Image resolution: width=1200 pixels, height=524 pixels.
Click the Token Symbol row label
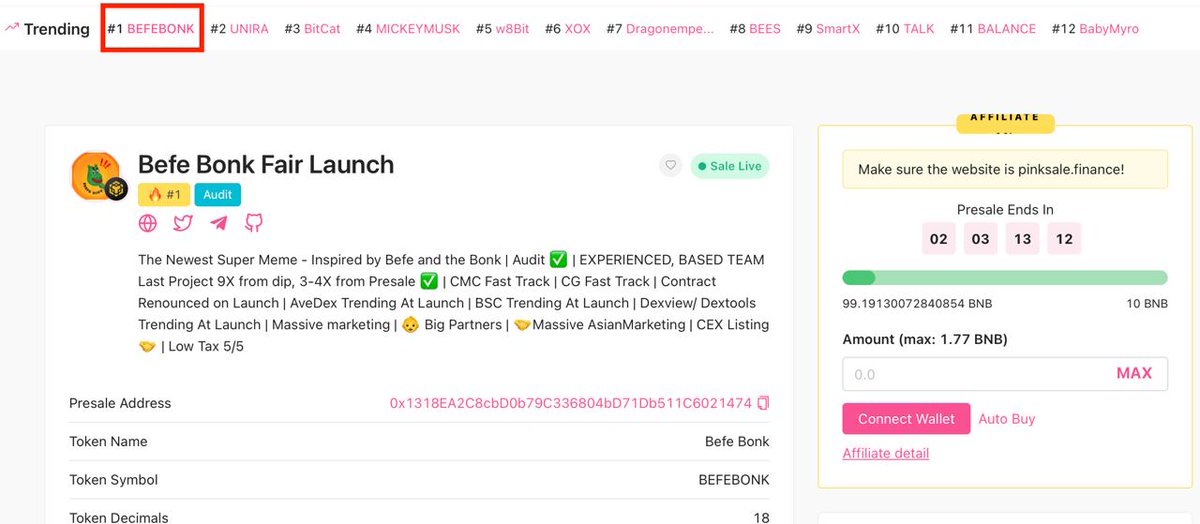111,479
